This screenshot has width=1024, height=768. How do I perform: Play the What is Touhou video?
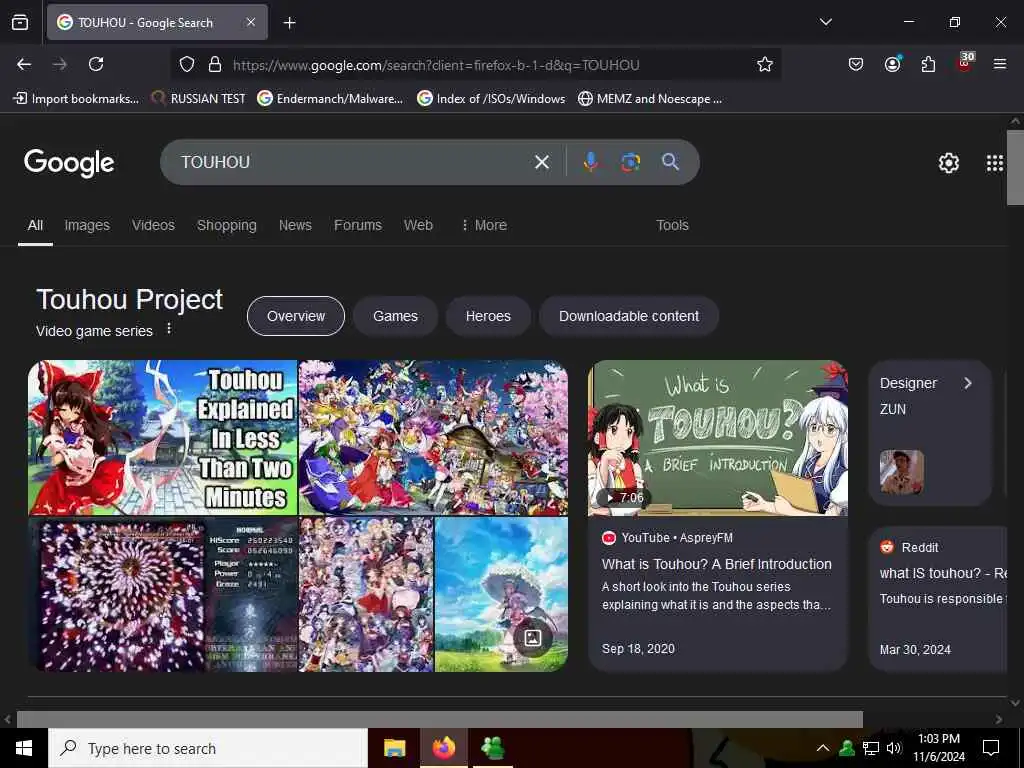coord(718,438)
